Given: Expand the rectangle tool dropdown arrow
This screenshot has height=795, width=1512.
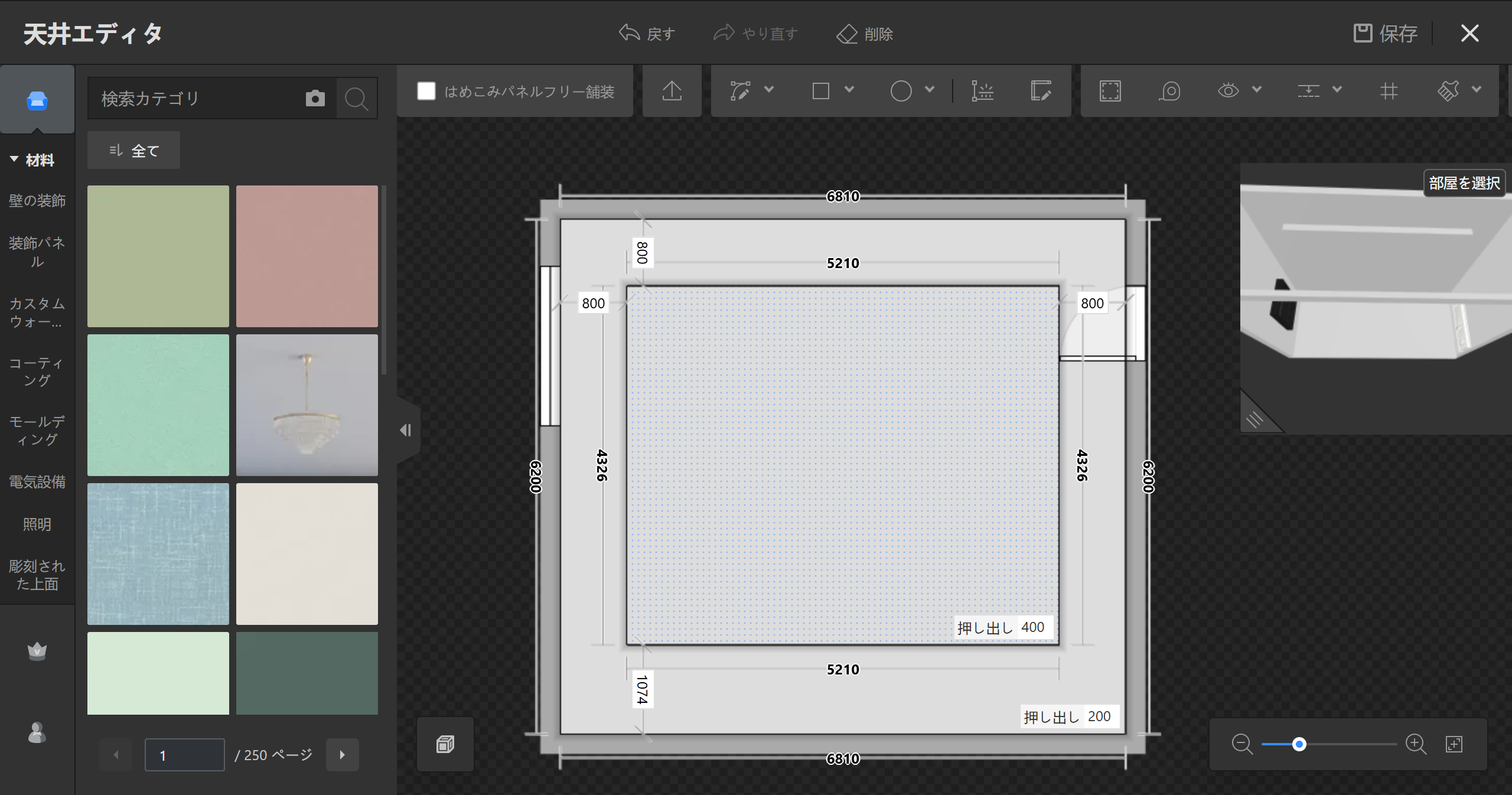Looking at the screenshot, I should [x=849, y=90].
